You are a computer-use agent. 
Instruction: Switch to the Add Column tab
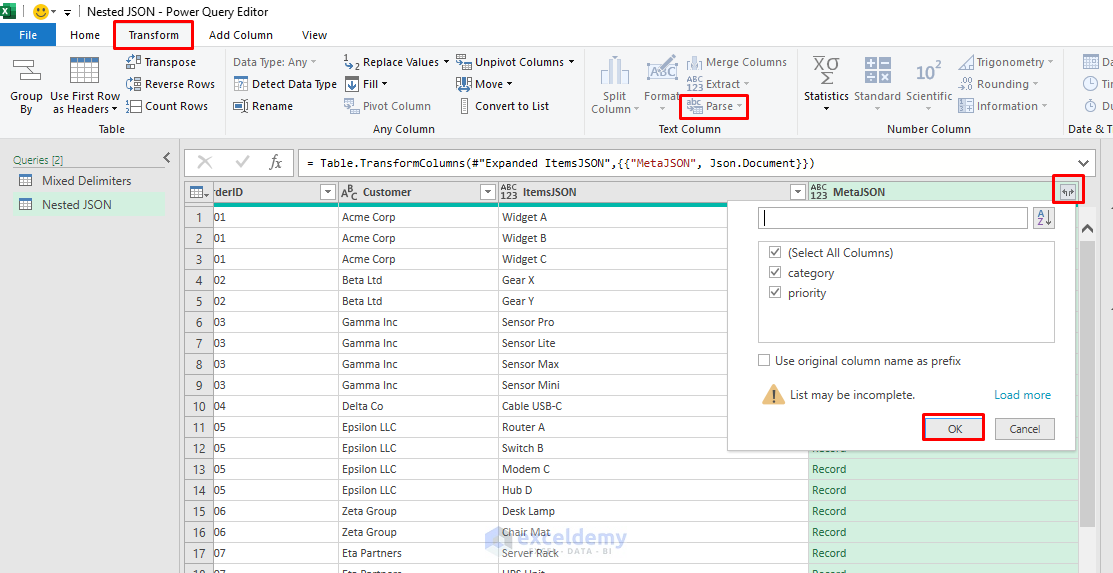(x=241, y=35)
